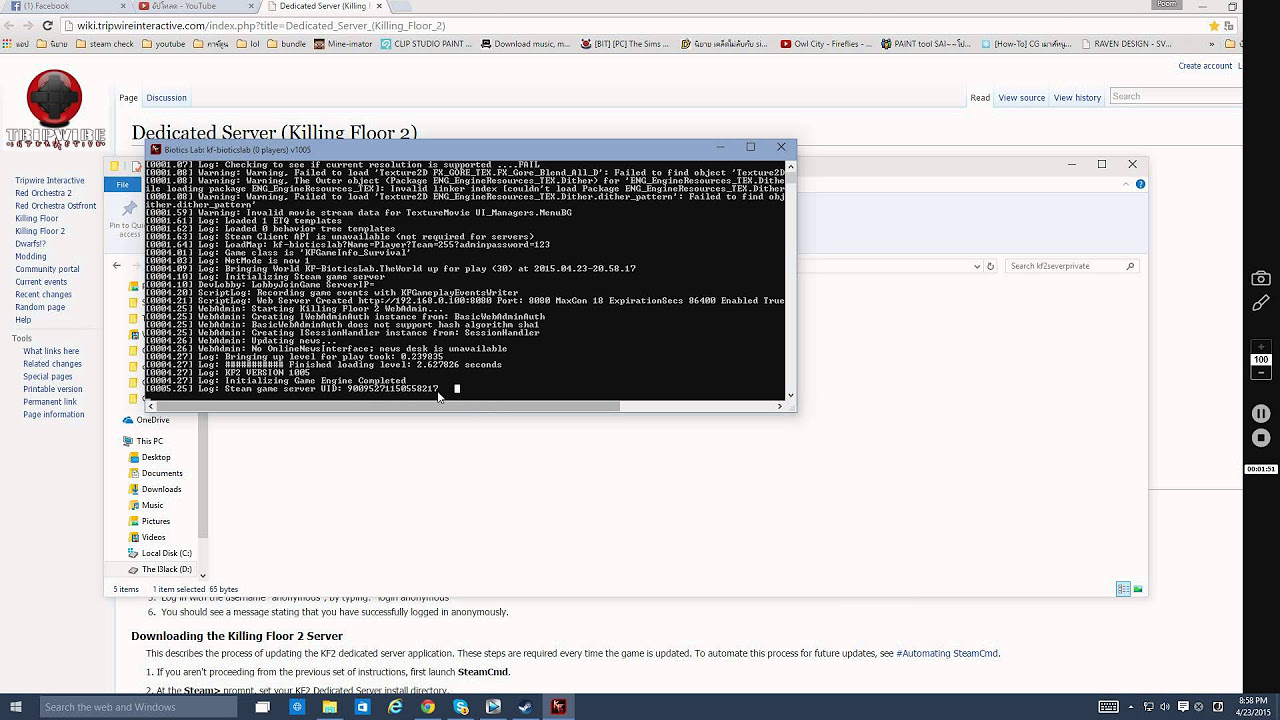Open What links here tool link
The width and height of the screenshot is (1280, 720).
pyautogui.click(x=51, y=351)
